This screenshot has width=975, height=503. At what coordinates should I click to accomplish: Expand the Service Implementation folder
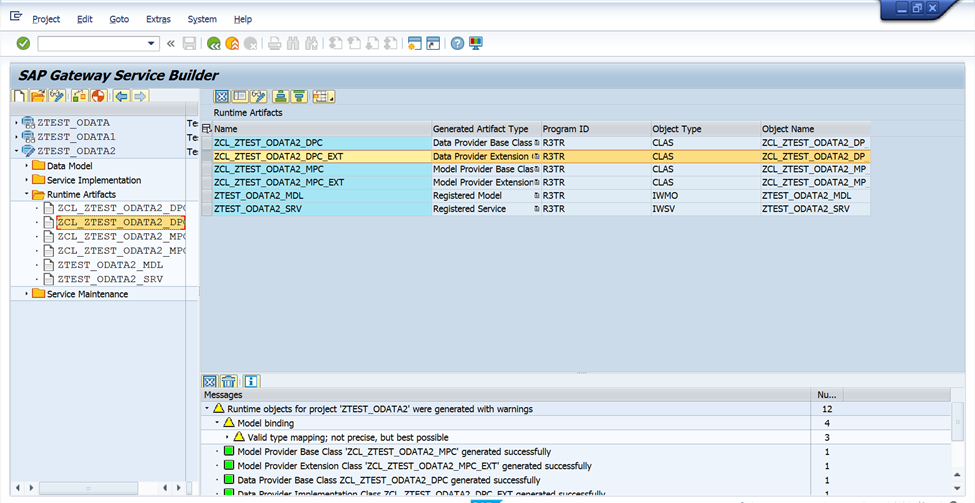tap(27, 180)
